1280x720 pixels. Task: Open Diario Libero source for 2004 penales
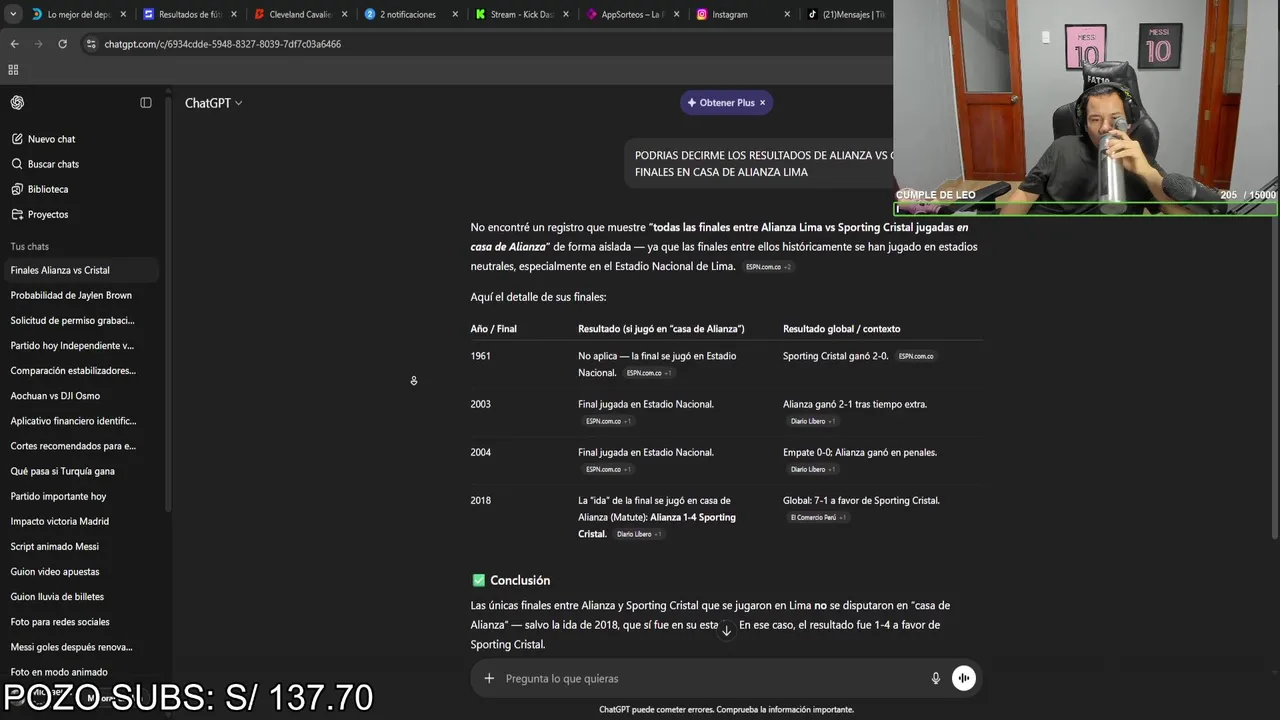(x=813, y=469)
